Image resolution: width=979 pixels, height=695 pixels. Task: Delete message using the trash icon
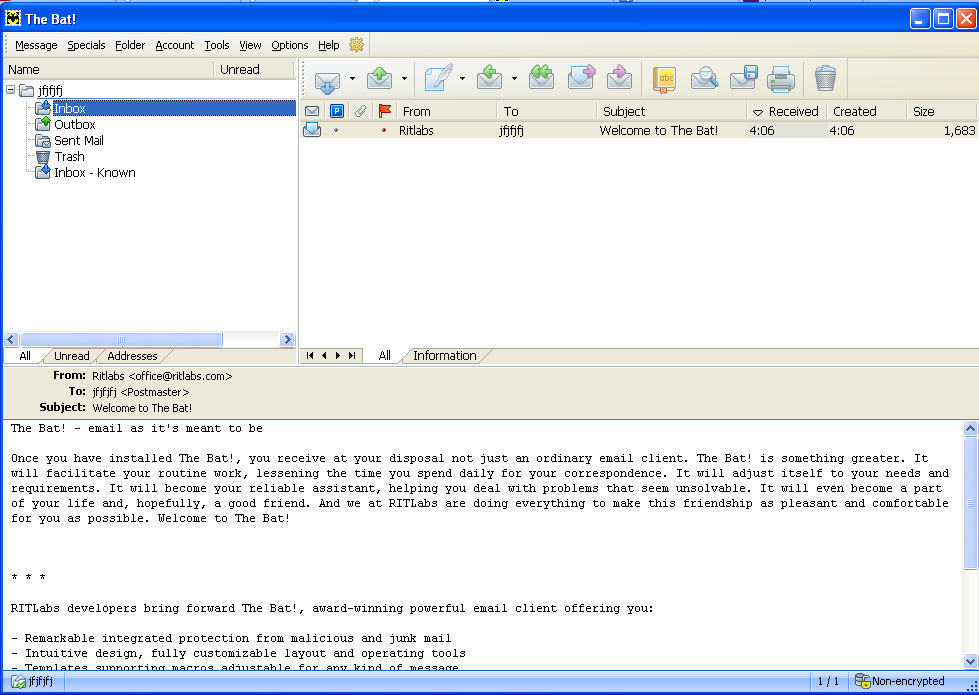pyautogui.click(x=826, y=78)
